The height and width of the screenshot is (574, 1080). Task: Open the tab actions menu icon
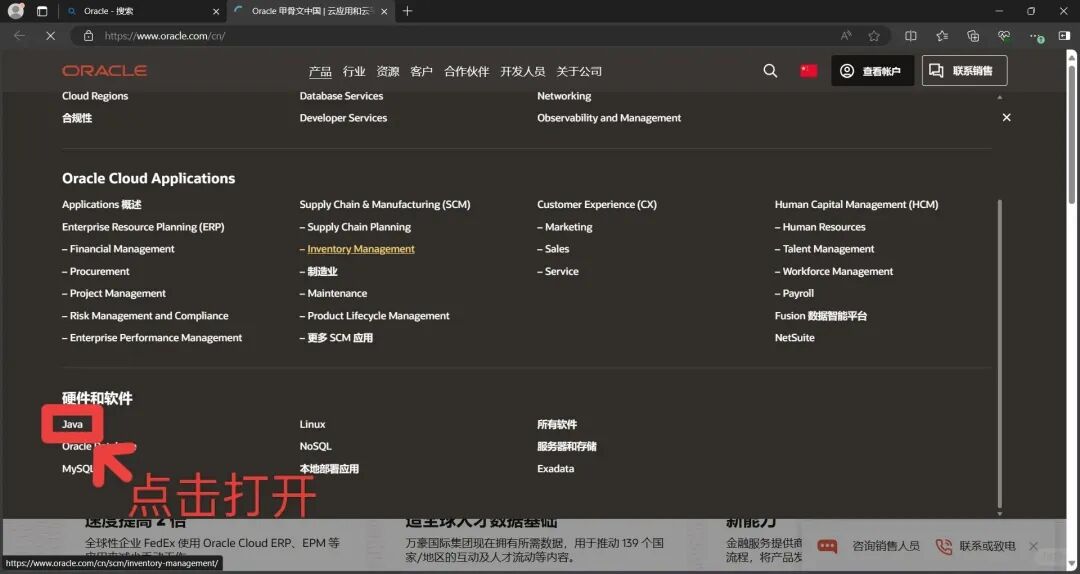[42, 11]
